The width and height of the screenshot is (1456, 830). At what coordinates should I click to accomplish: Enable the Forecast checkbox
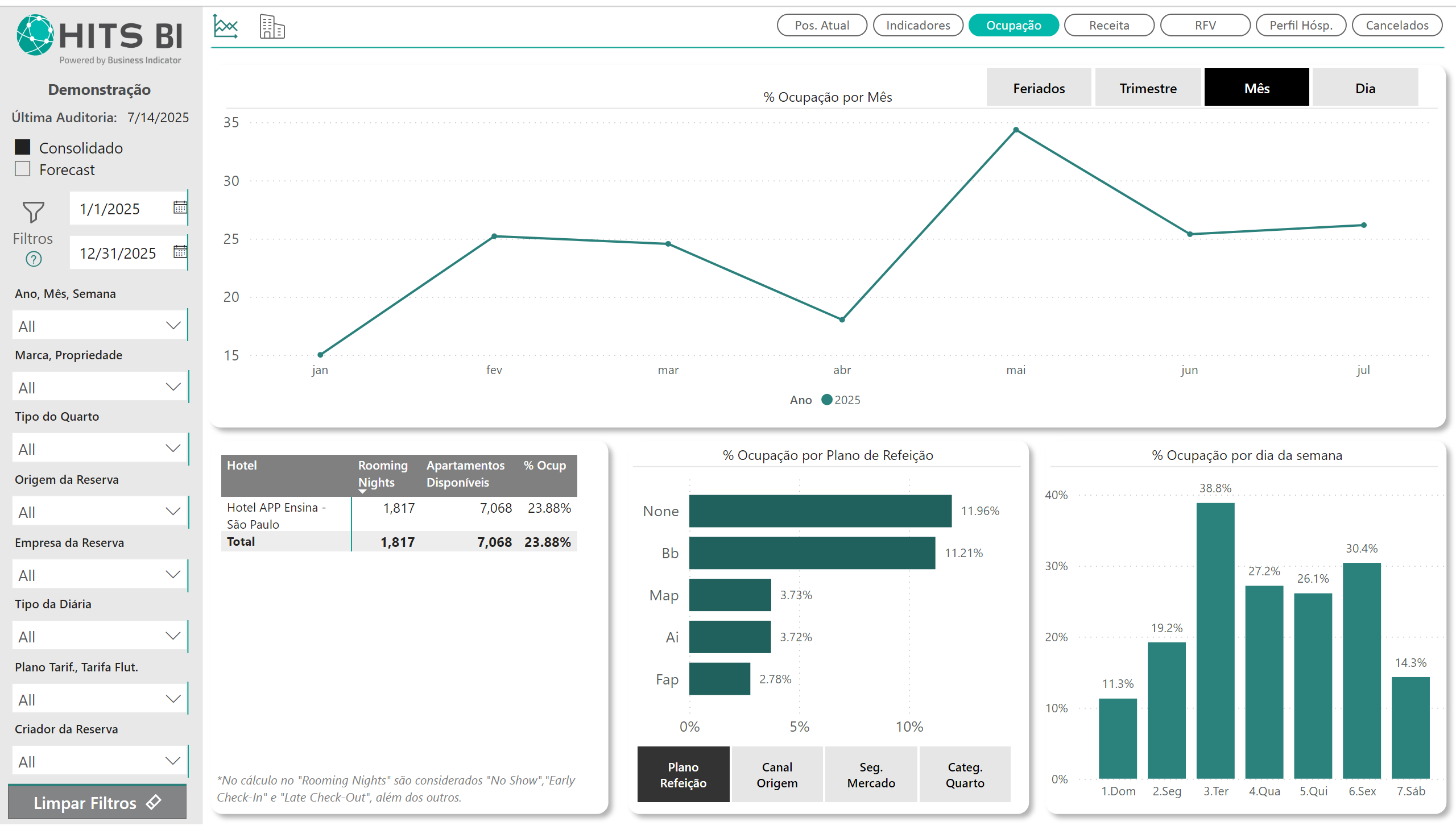[23, 169]
